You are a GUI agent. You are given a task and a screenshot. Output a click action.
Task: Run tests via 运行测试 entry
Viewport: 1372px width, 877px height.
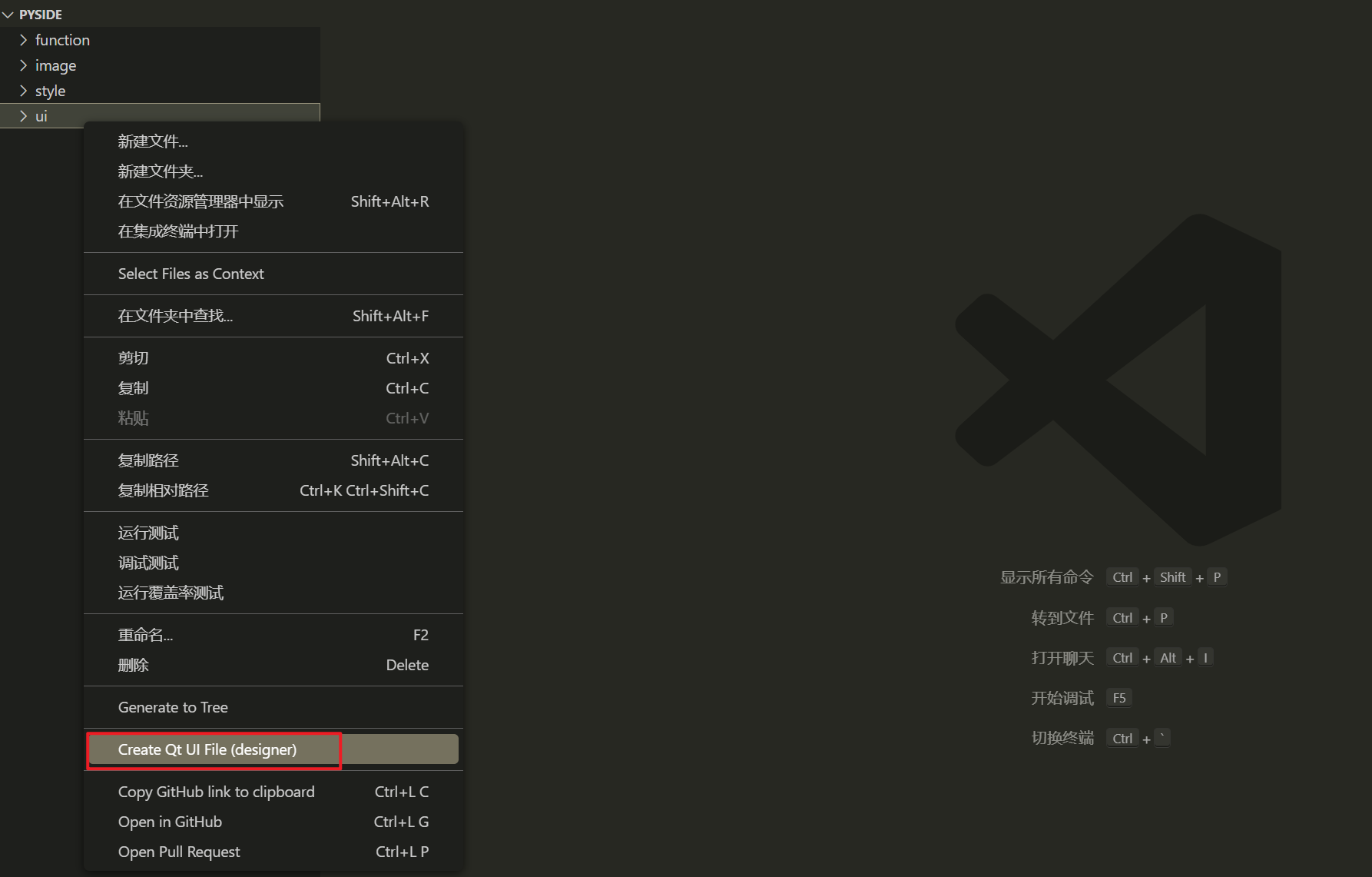click(x=148, y=533)
